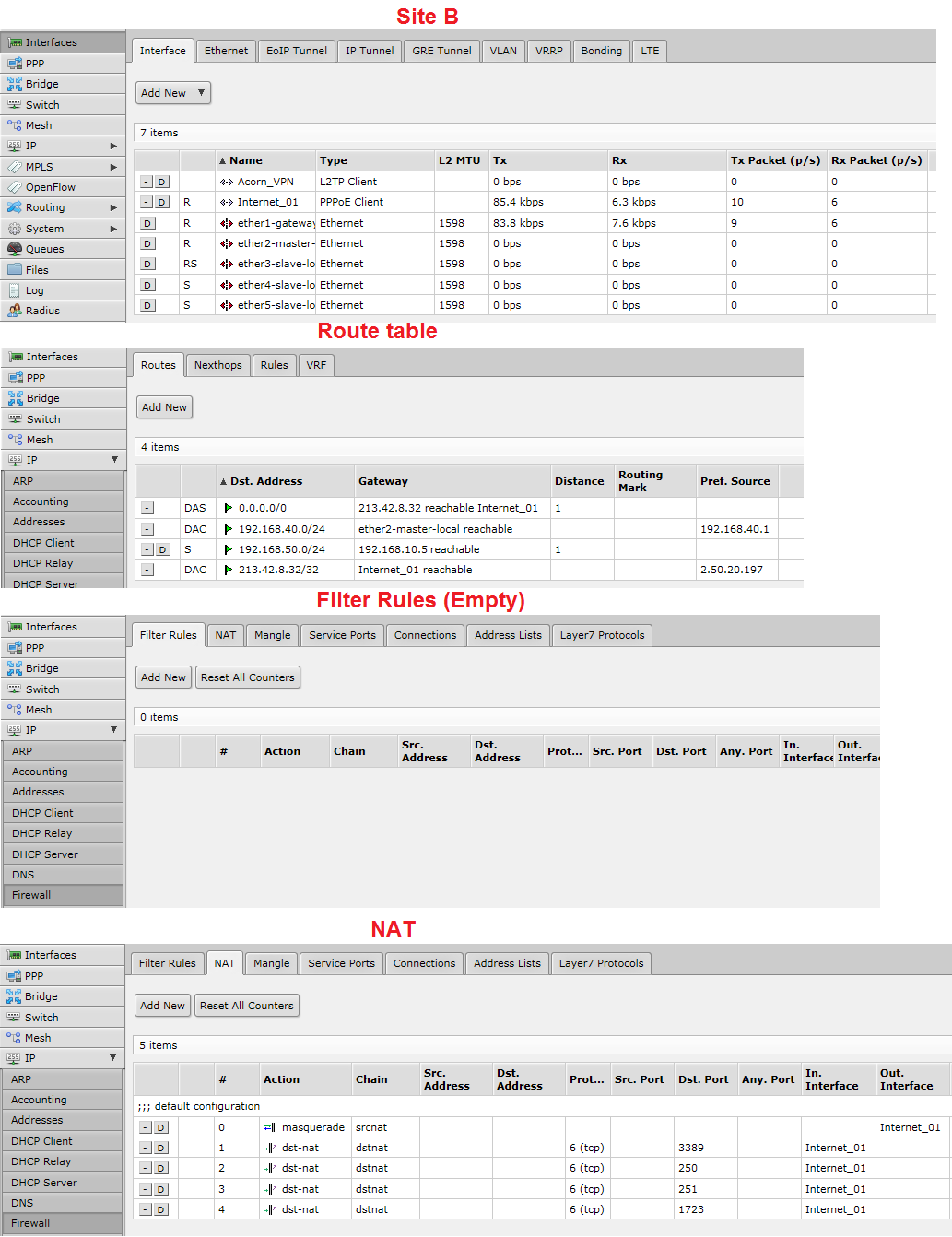Screen dimensions: 952x1237
Task: Expand the Routing sidebar menu
Action: coord(41,206)
